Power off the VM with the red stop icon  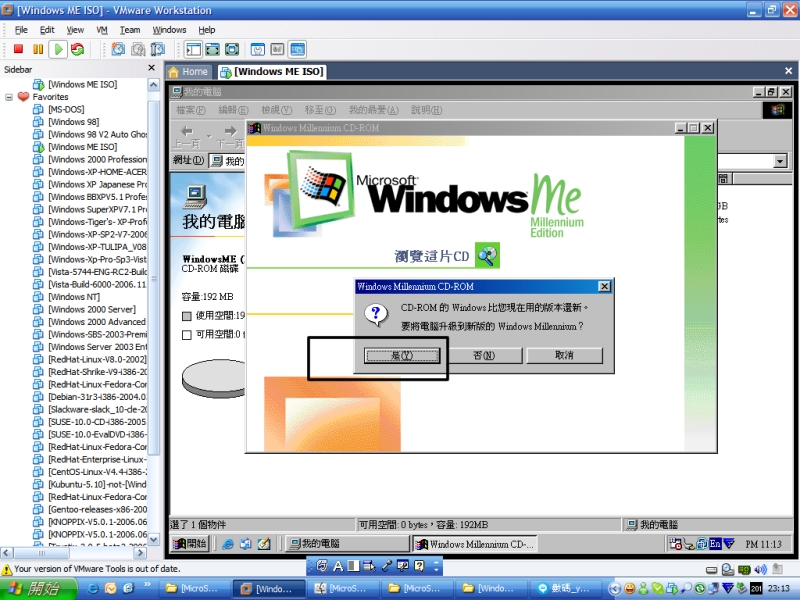(x=18, y=49)
